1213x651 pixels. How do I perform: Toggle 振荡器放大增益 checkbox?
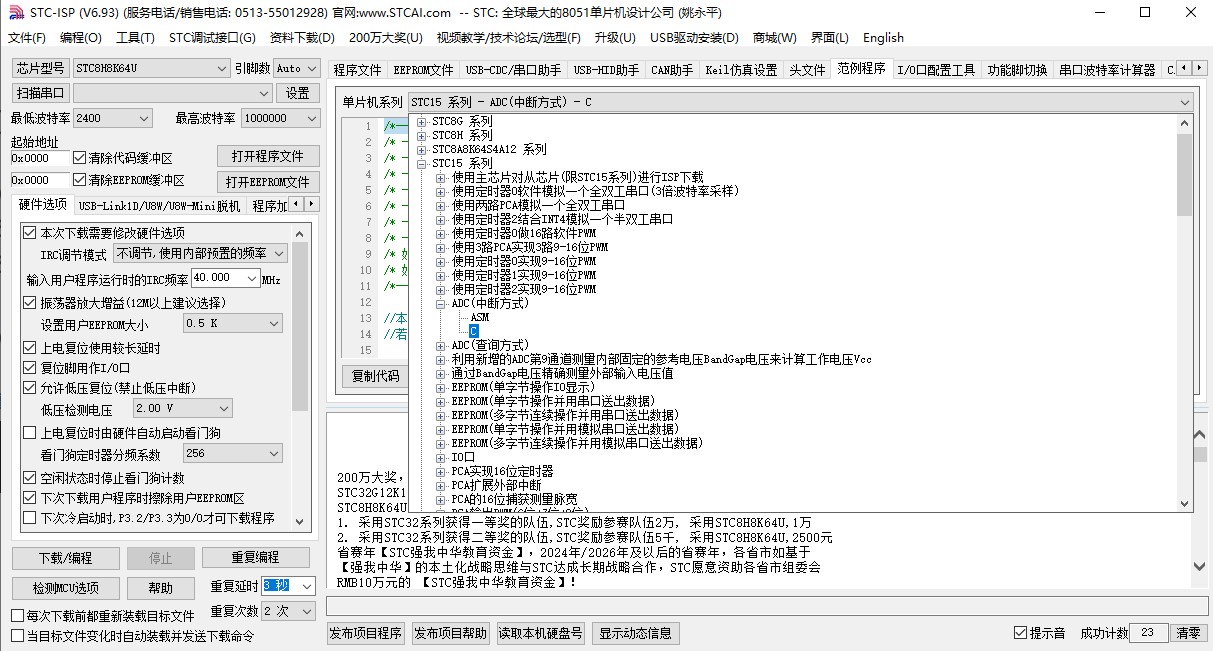coord(30,303)
